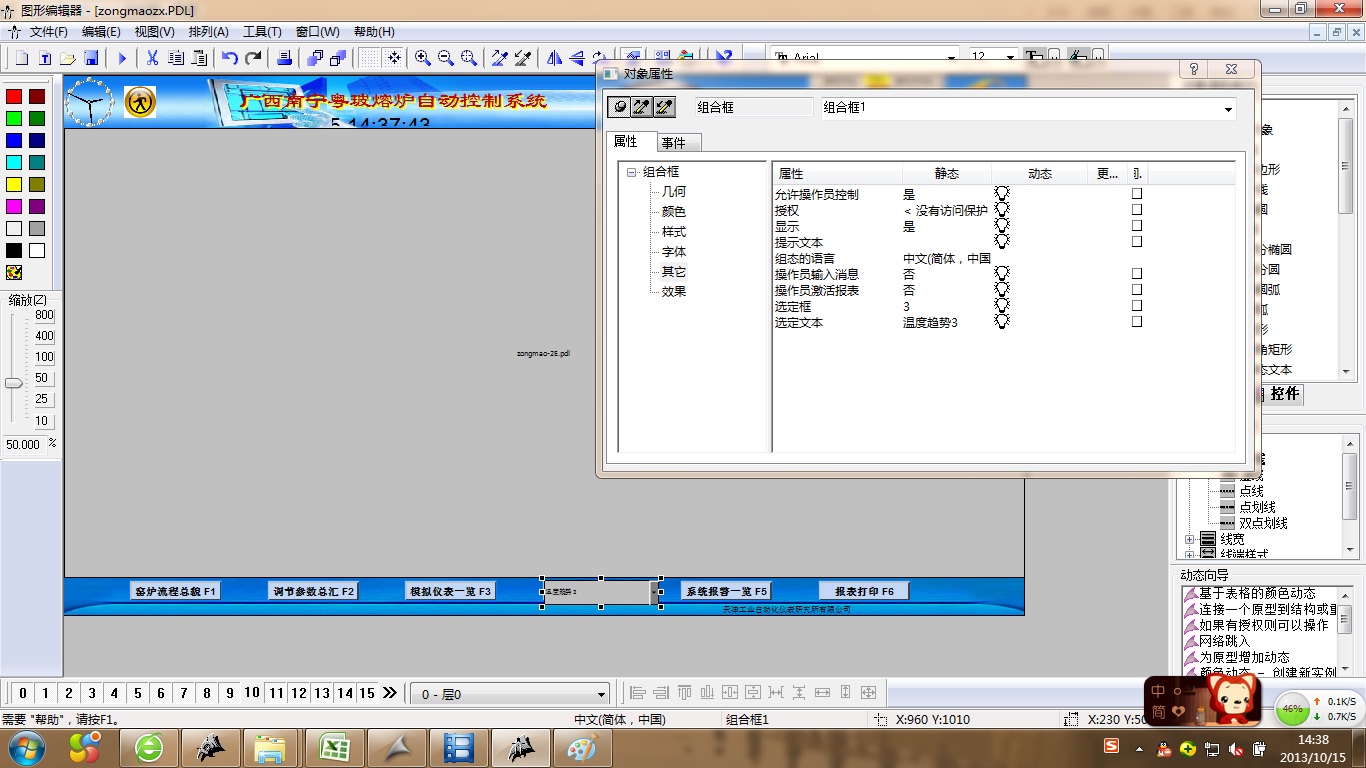Click the dynamic bulb for 选定文本 row
1366x768 pixels.
coord(1002,322)
